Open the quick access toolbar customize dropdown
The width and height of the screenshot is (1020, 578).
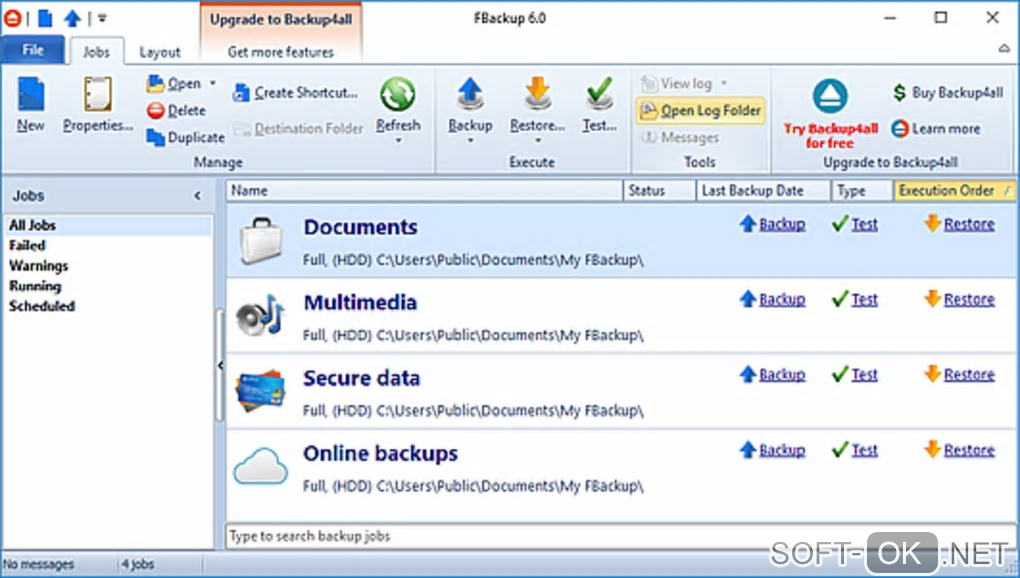click(x=102, y=18)
